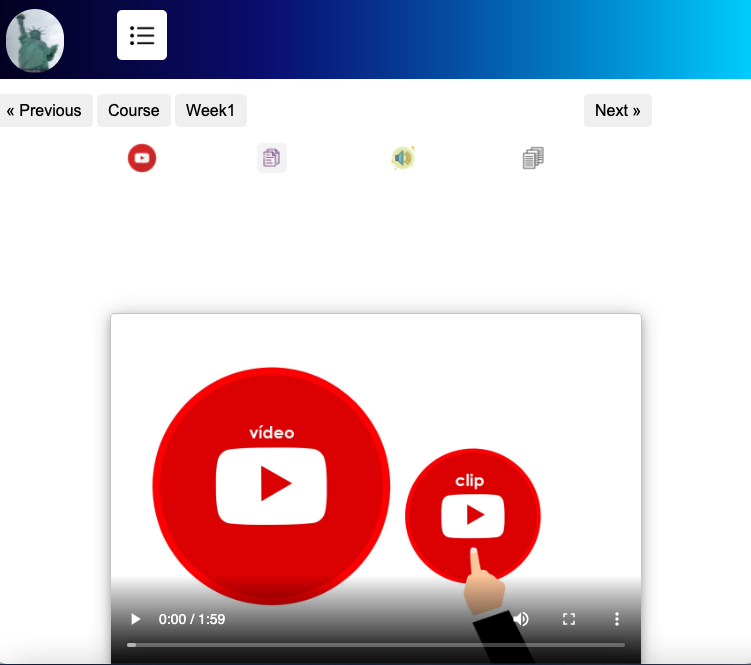751x665 pixels.
Task: Click the video player frame
Action: pos(376,489)
